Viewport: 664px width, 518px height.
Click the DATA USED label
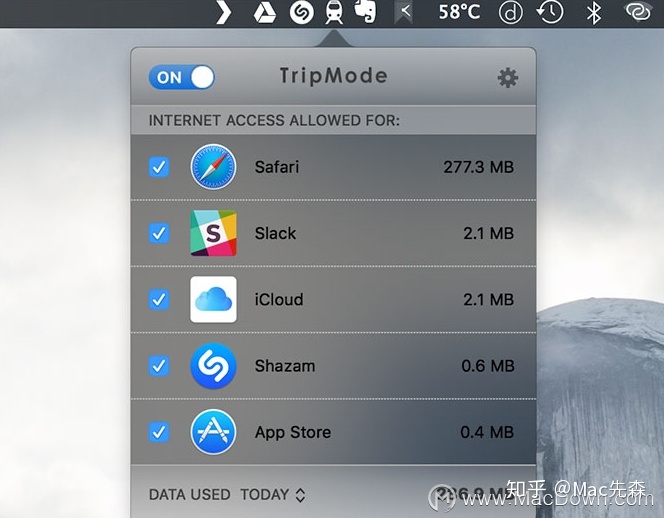[189, 494]
